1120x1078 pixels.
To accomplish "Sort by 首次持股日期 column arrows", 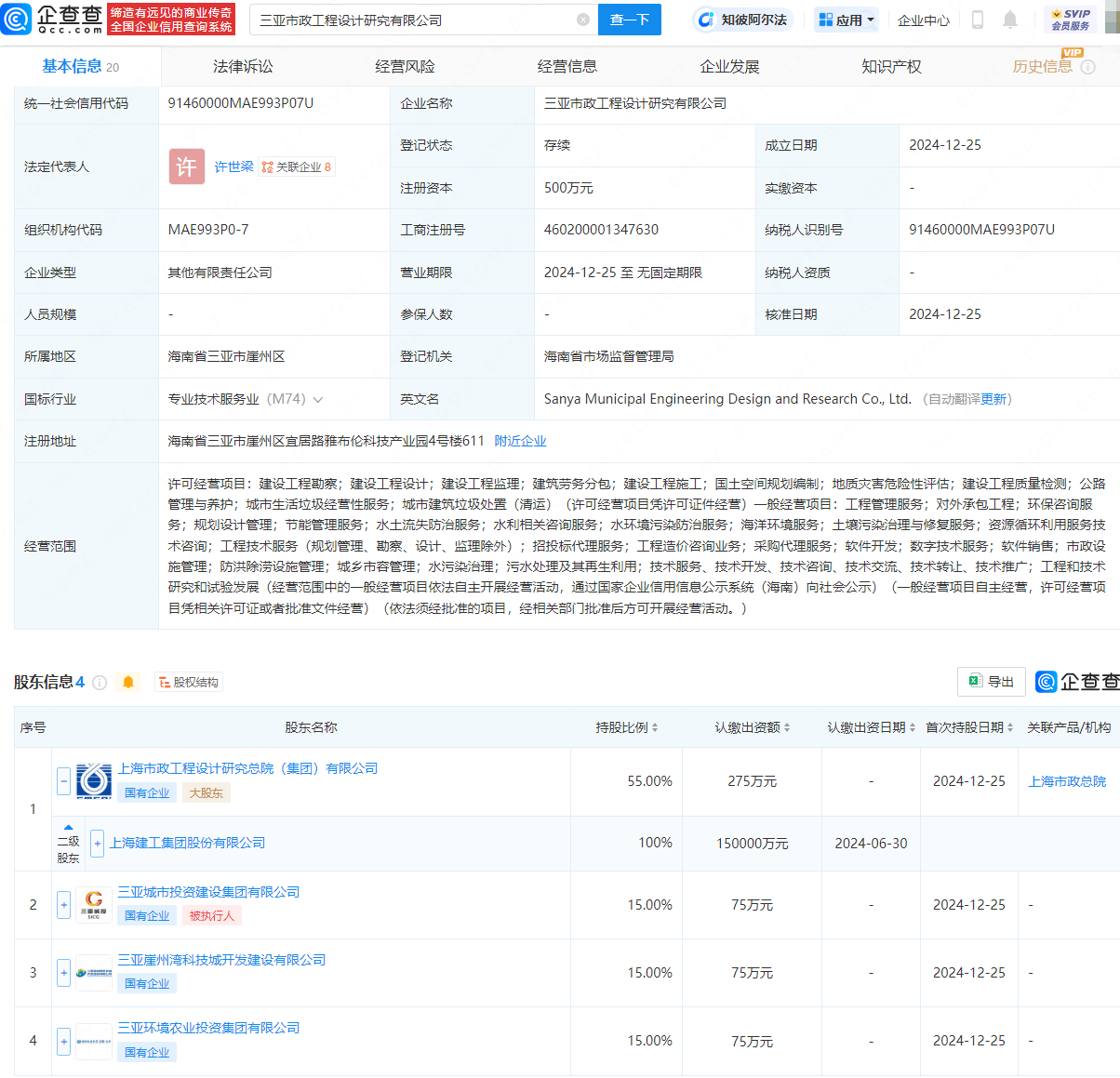I will 1010,728.
